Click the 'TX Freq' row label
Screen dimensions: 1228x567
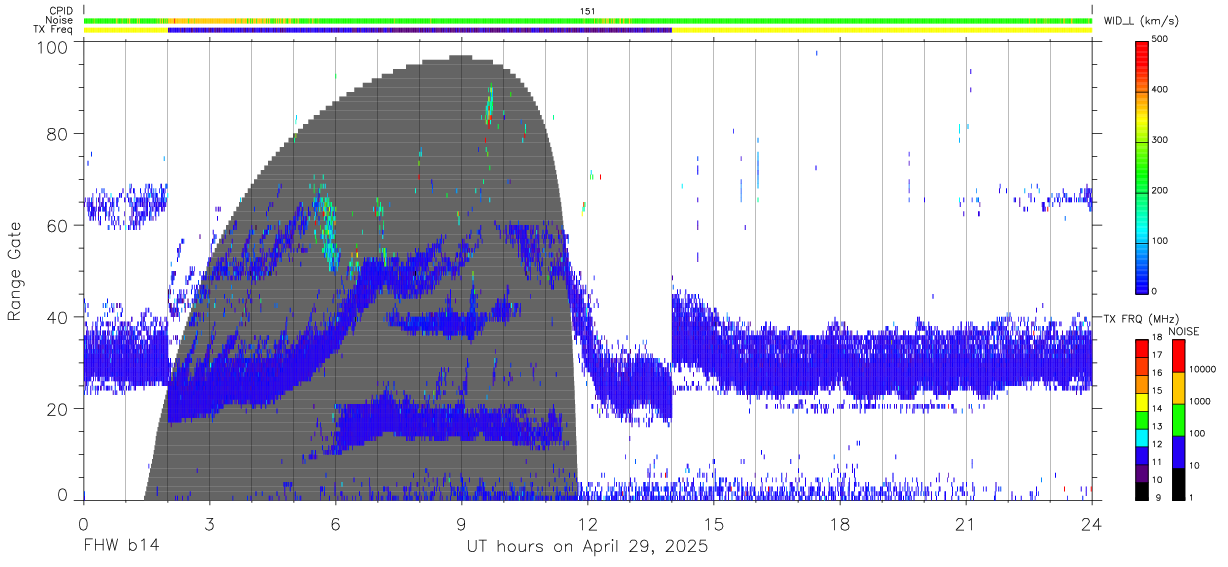[54, 30]
